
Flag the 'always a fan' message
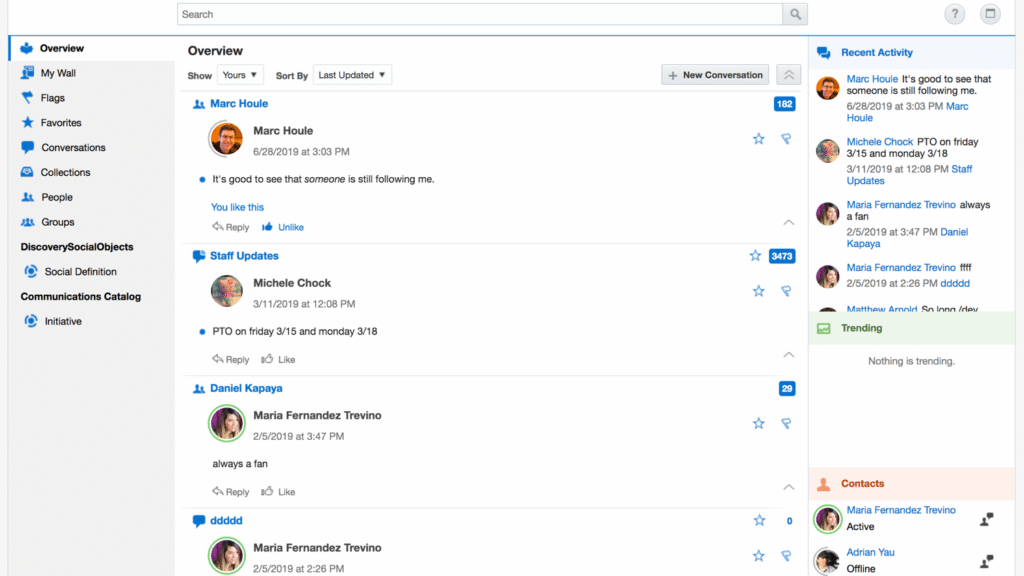click(786, 424)
